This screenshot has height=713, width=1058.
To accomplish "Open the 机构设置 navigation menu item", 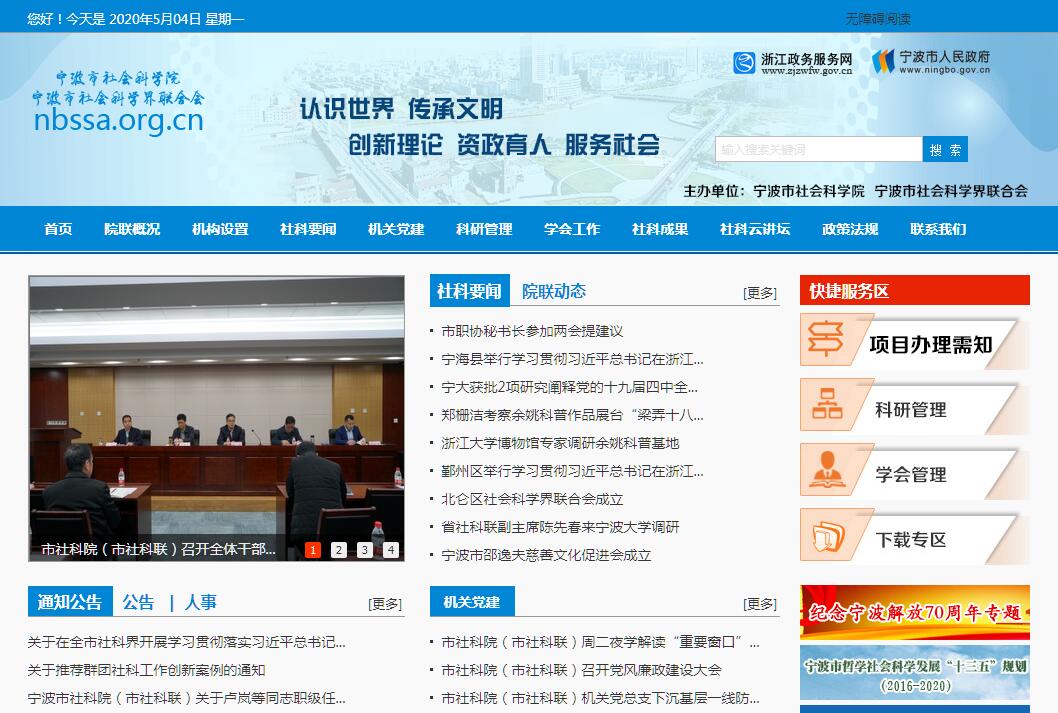I will pyautogui.click(x=220, y=229).
